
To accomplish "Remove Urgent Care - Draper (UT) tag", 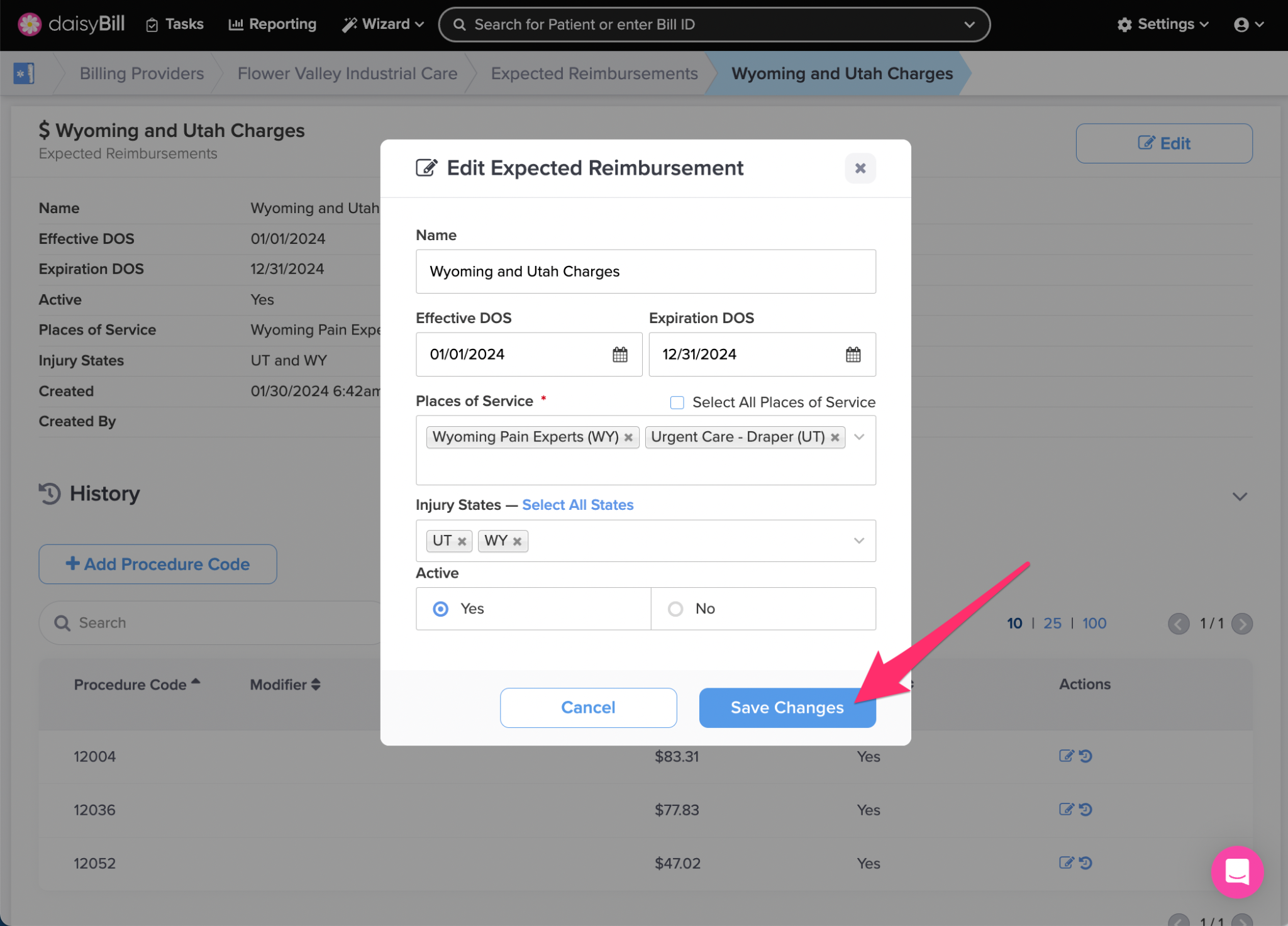I will 835,438.
